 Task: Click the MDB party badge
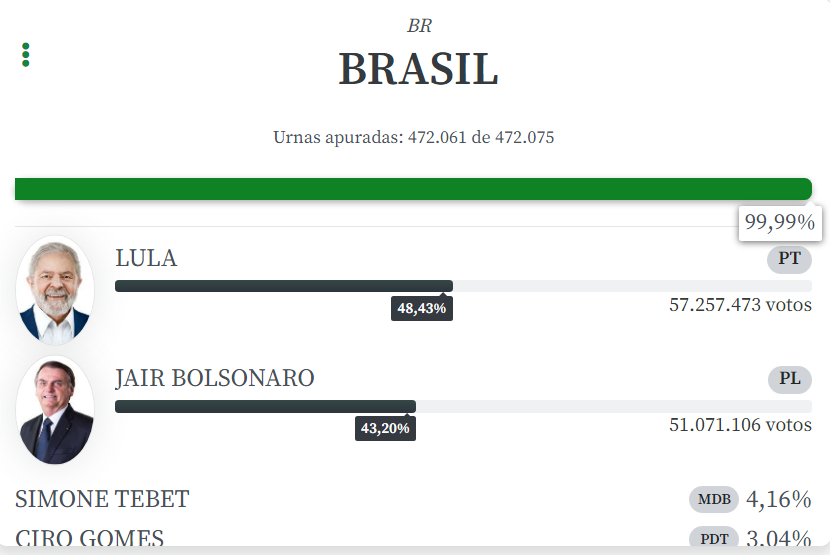[714, 499]
